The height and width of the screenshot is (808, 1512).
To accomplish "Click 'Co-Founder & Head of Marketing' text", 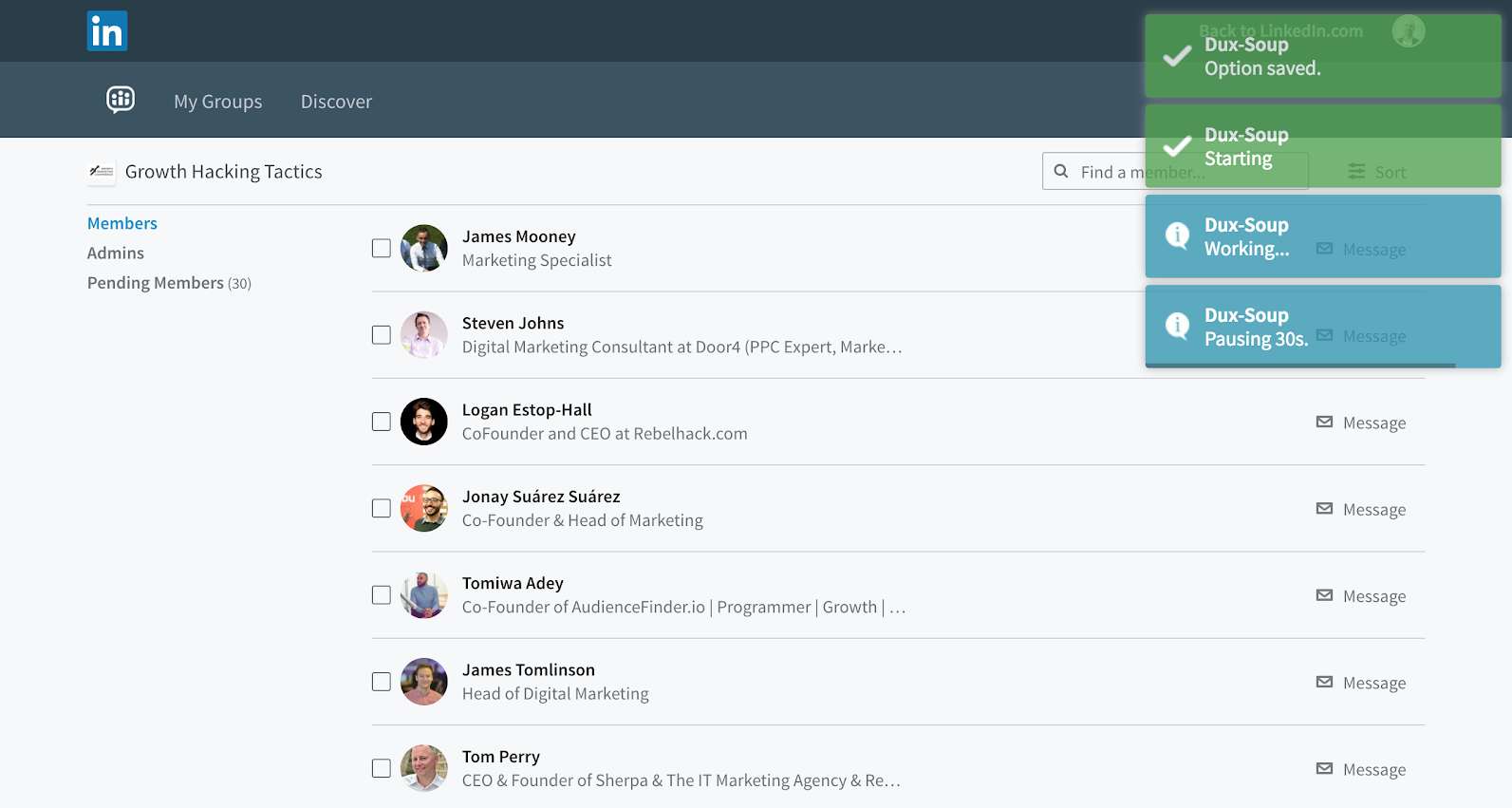I will click(583, 520).
